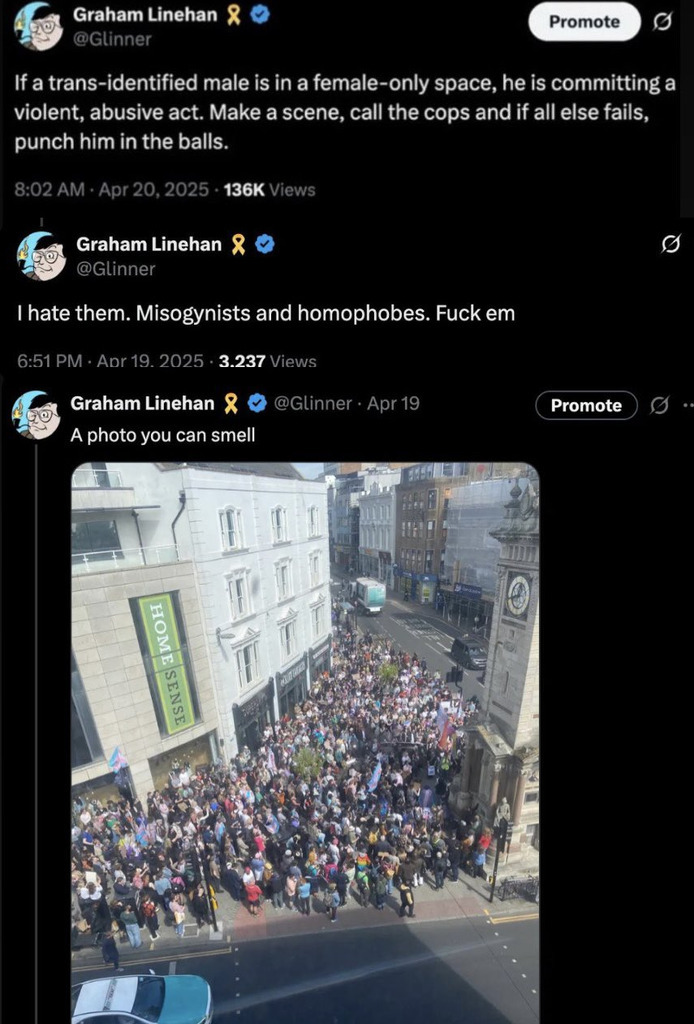Viewport: 694px width, 1024px height.
Task: Click the 8:02 AM Apr 20, 2025 timestamp
Action: 111,190
